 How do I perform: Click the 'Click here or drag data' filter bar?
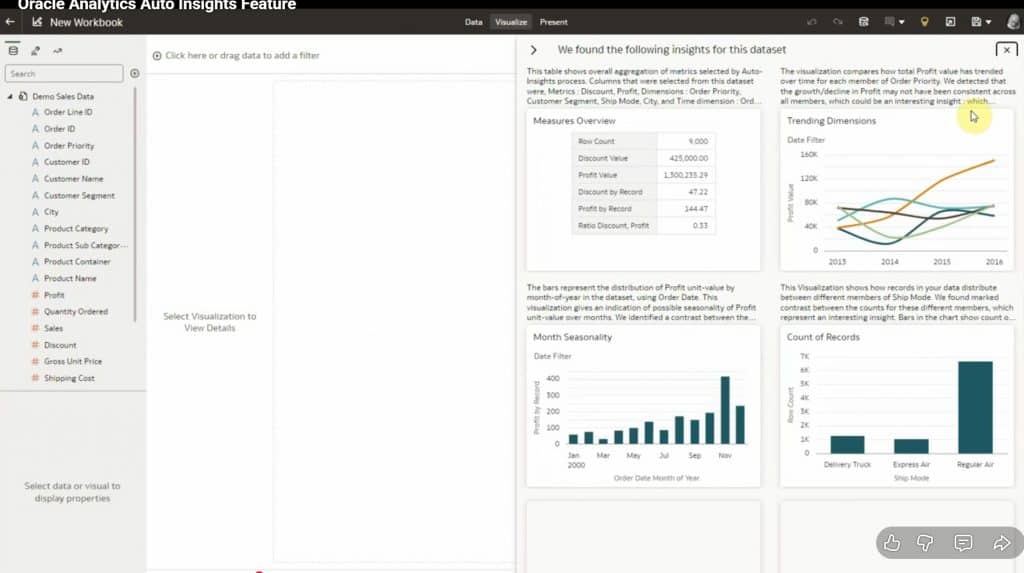click(242, 56)
